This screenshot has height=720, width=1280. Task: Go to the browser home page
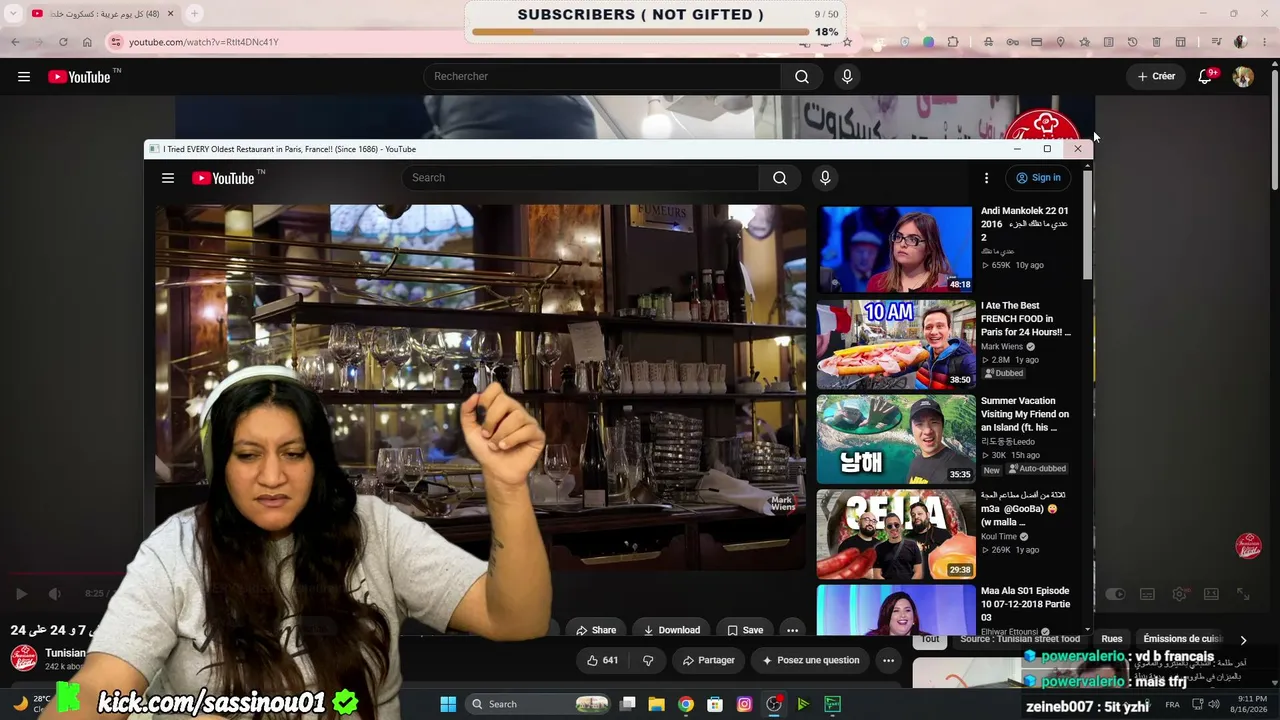pyautogui.click(x=87, y=42)
